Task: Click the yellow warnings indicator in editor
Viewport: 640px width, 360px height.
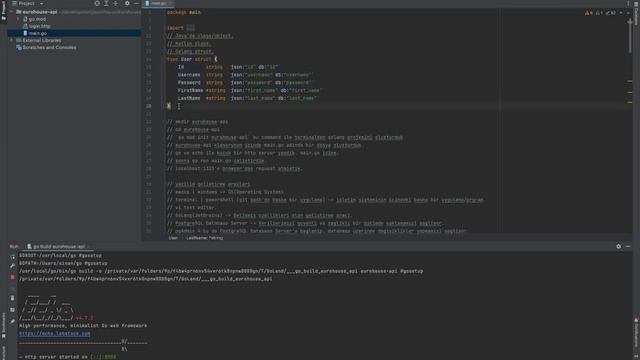Action: pos(588,13)
